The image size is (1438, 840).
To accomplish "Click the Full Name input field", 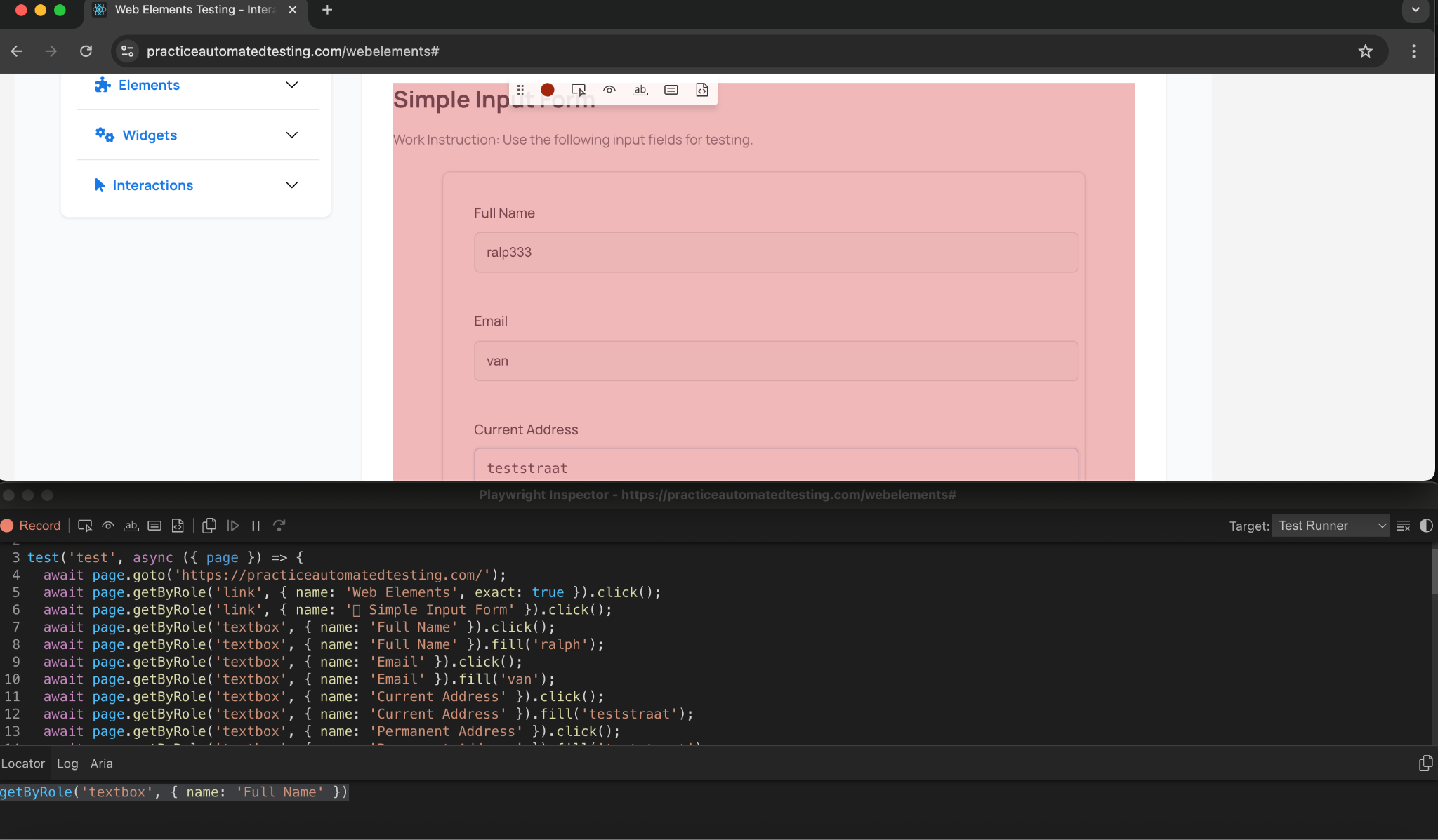I will [x=776, y=253].
